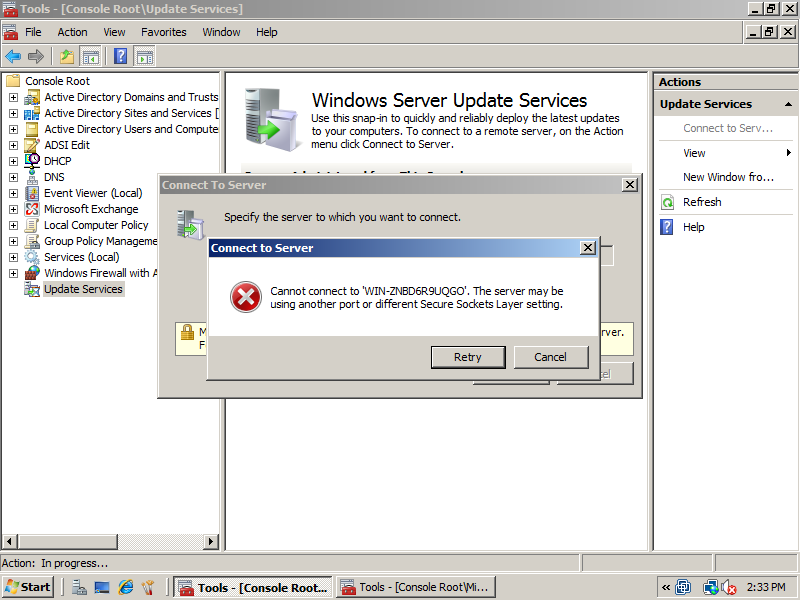The width and height of the screenshot is (800, 600).
Task: Click the Refresh icon in Actions pane
Action: click(668, 202)
